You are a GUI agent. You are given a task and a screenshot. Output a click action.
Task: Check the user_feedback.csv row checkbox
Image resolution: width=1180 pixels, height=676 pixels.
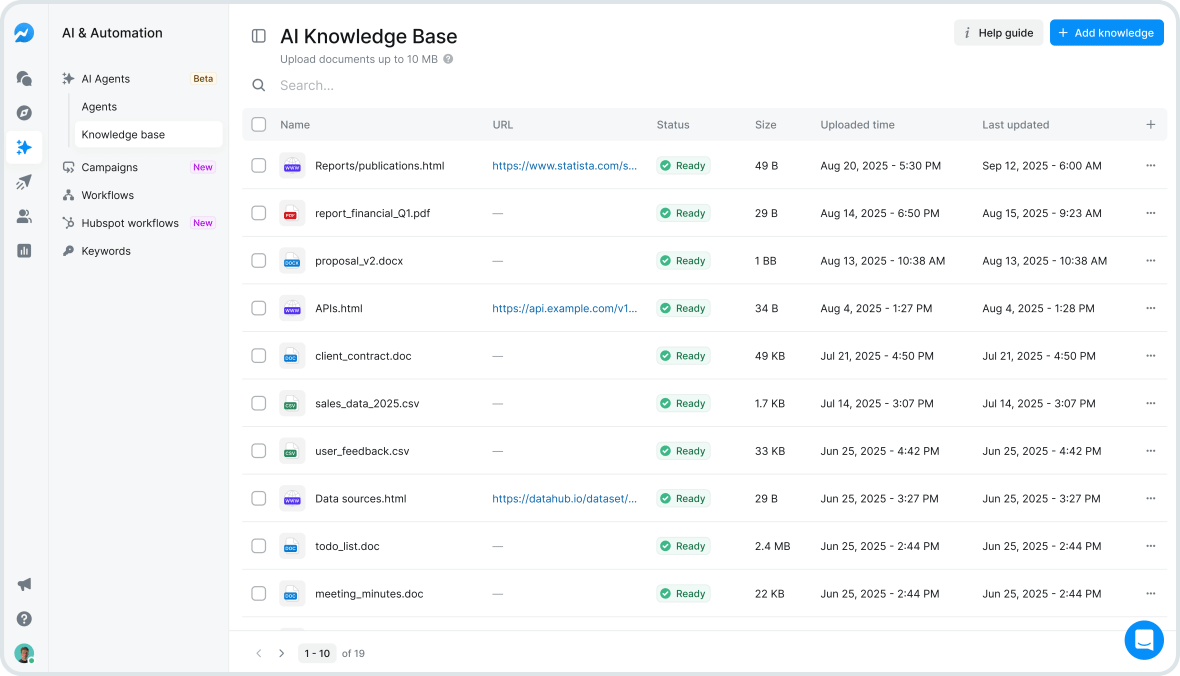(x=259, y=451)
